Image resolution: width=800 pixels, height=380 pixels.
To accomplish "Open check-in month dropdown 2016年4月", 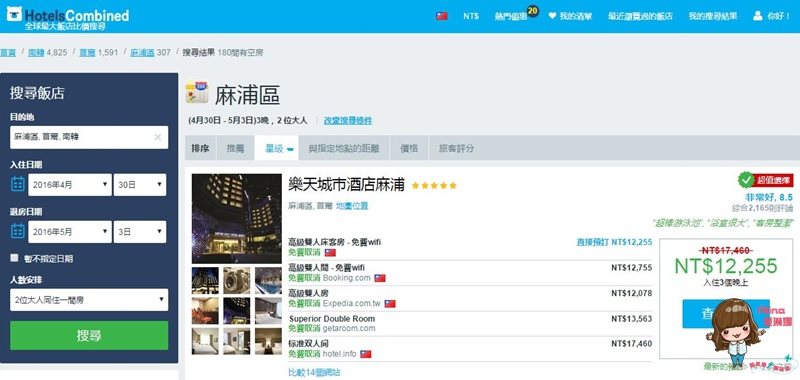I will 70,185.
